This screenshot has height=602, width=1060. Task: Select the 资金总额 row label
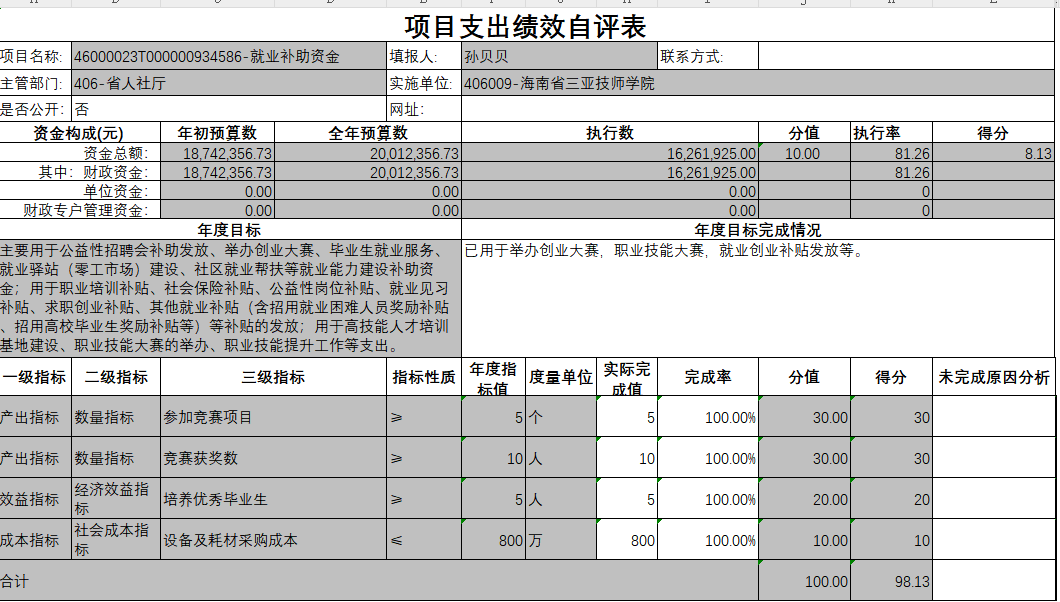pos(80,153)
